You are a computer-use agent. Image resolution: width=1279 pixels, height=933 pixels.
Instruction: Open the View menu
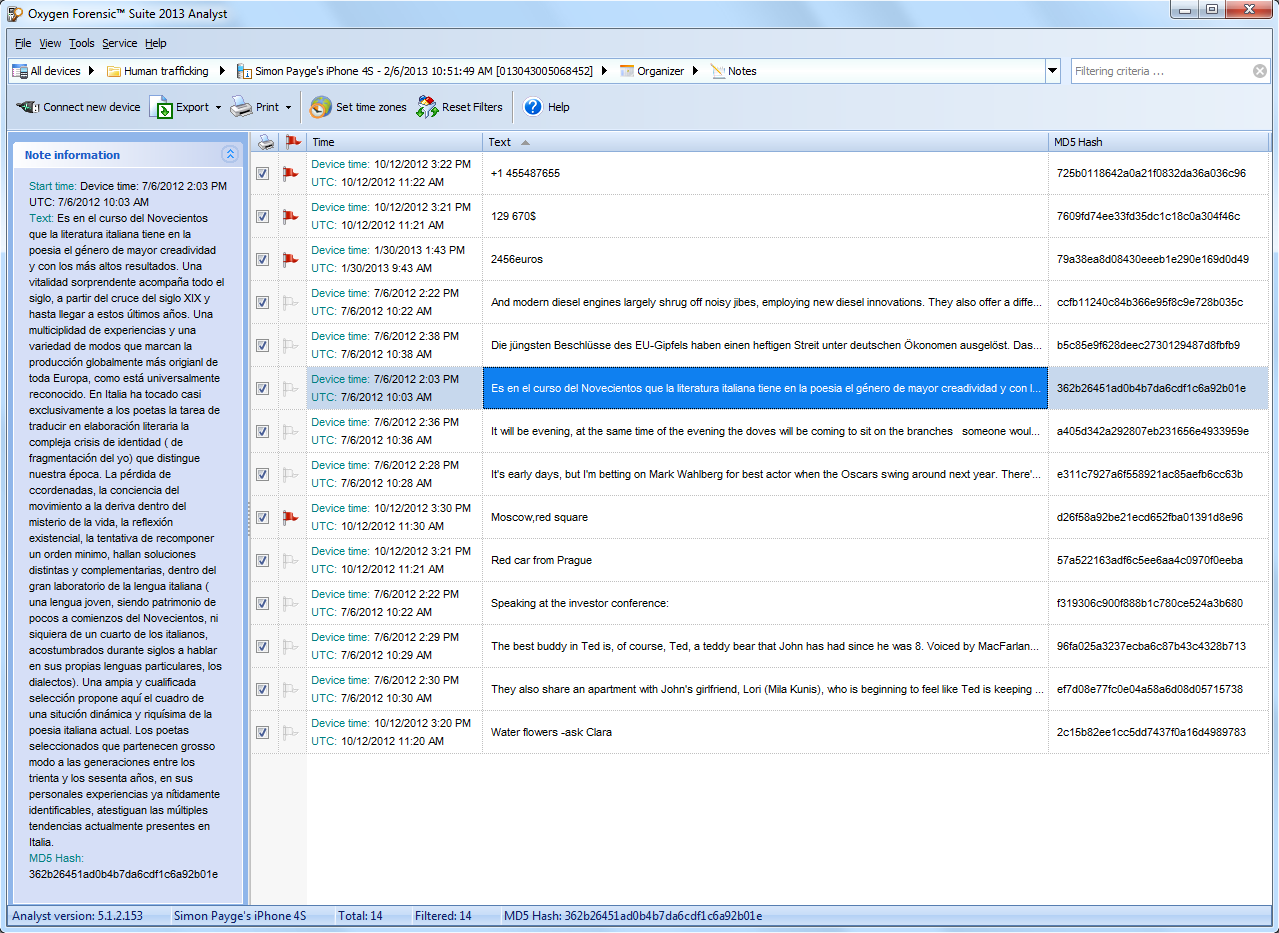click(x=50, y=43)
